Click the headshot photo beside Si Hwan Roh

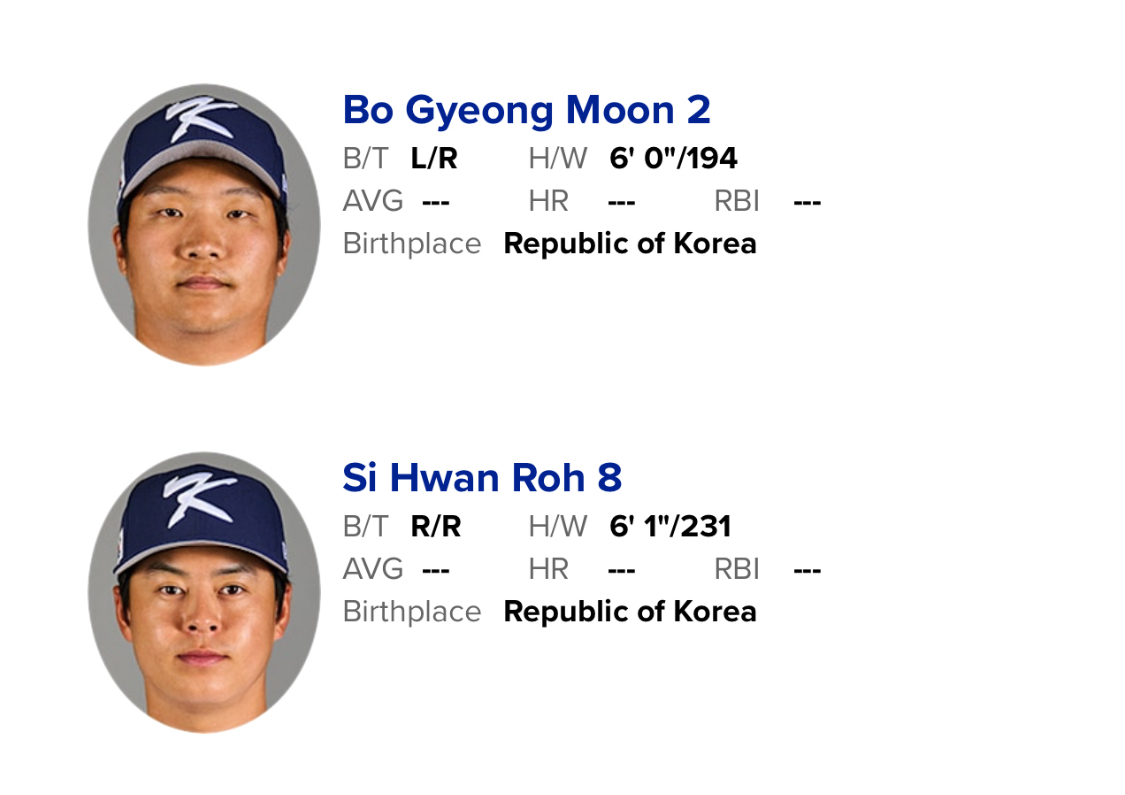[x=204, y=592]
